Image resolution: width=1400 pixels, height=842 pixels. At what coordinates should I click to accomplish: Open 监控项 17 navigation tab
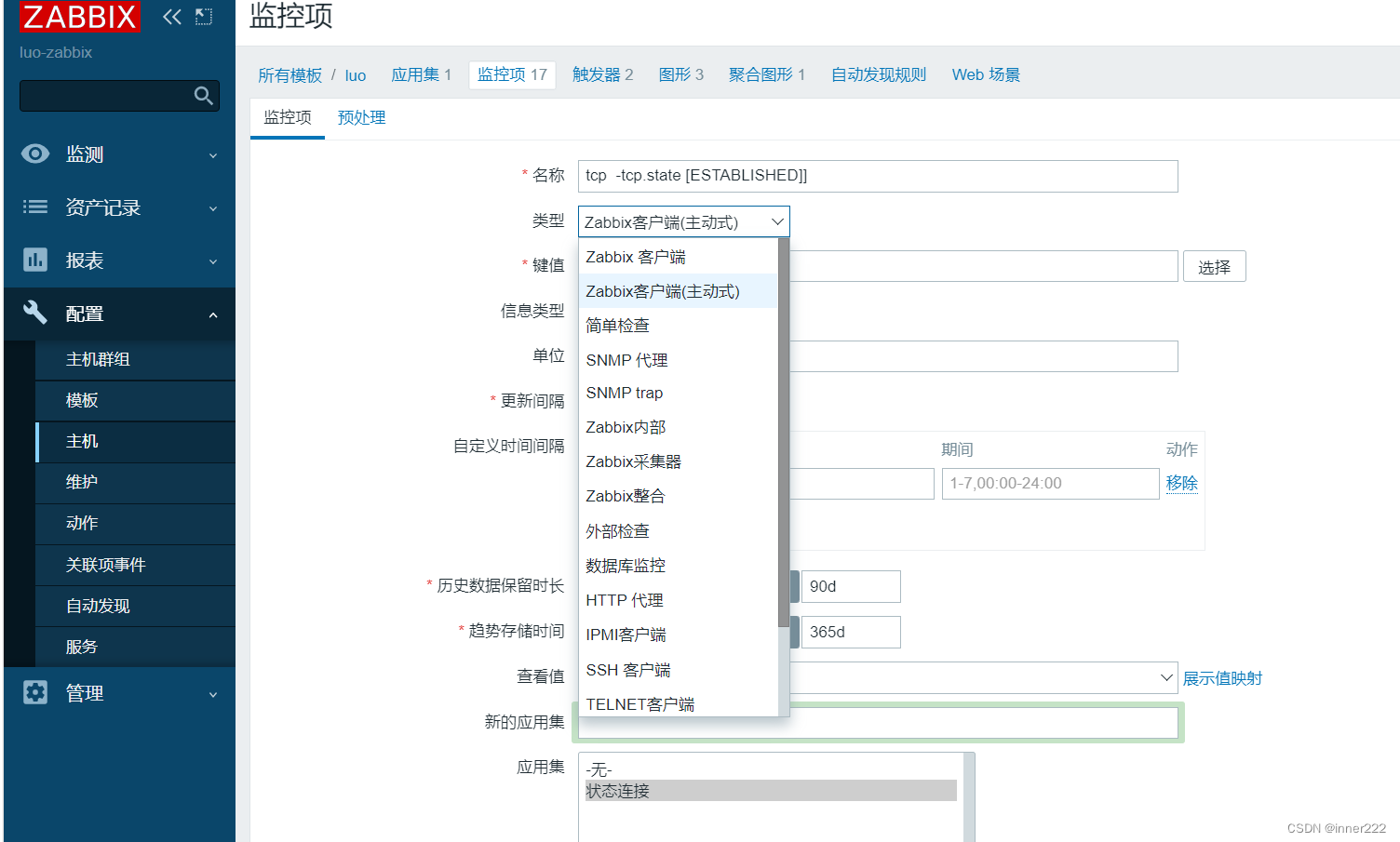(x=512, y=74)
